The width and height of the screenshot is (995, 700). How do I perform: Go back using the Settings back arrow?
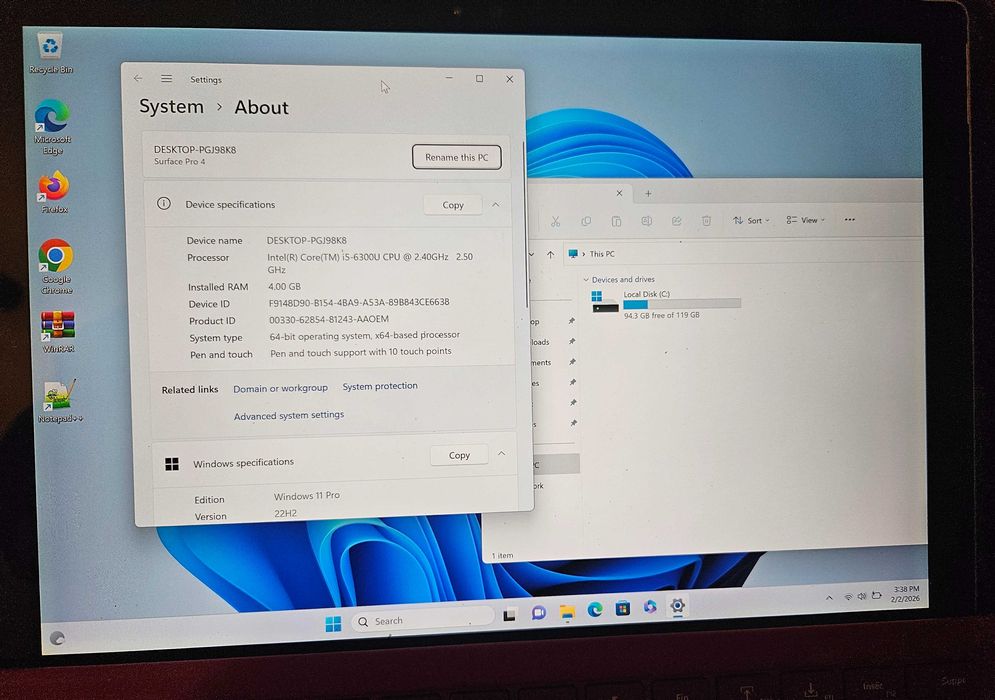point(138,78)
